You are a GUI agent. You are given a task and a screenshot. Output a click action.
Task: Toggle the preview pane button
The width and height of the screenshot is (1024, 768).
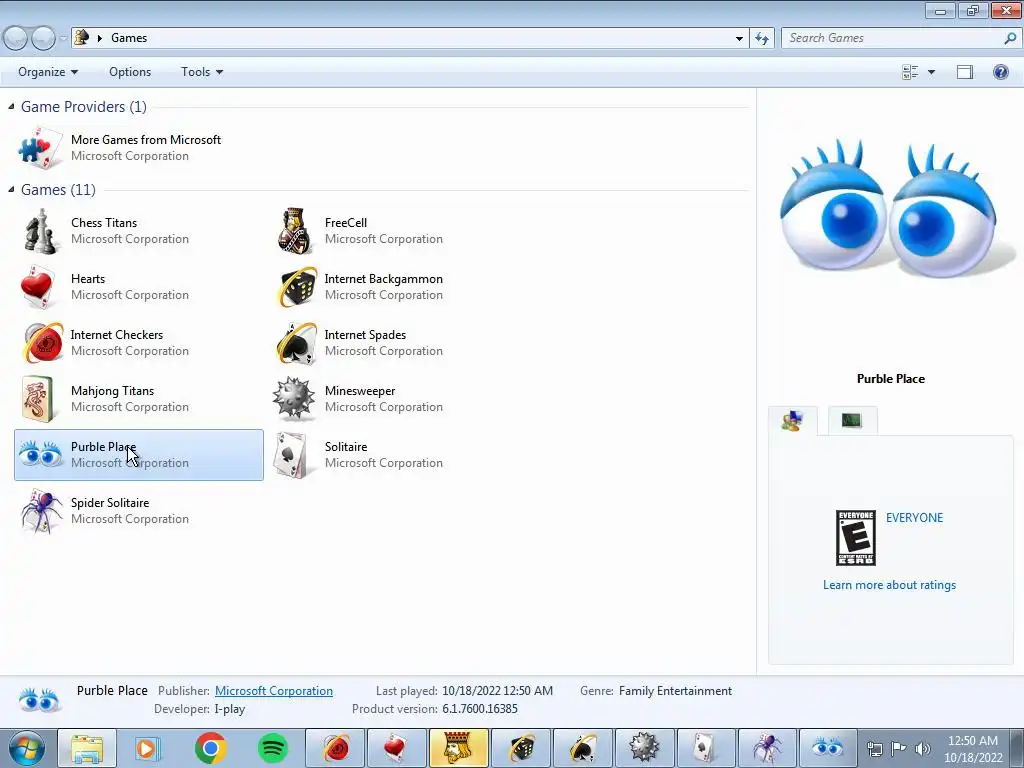[x=965, y=72]
